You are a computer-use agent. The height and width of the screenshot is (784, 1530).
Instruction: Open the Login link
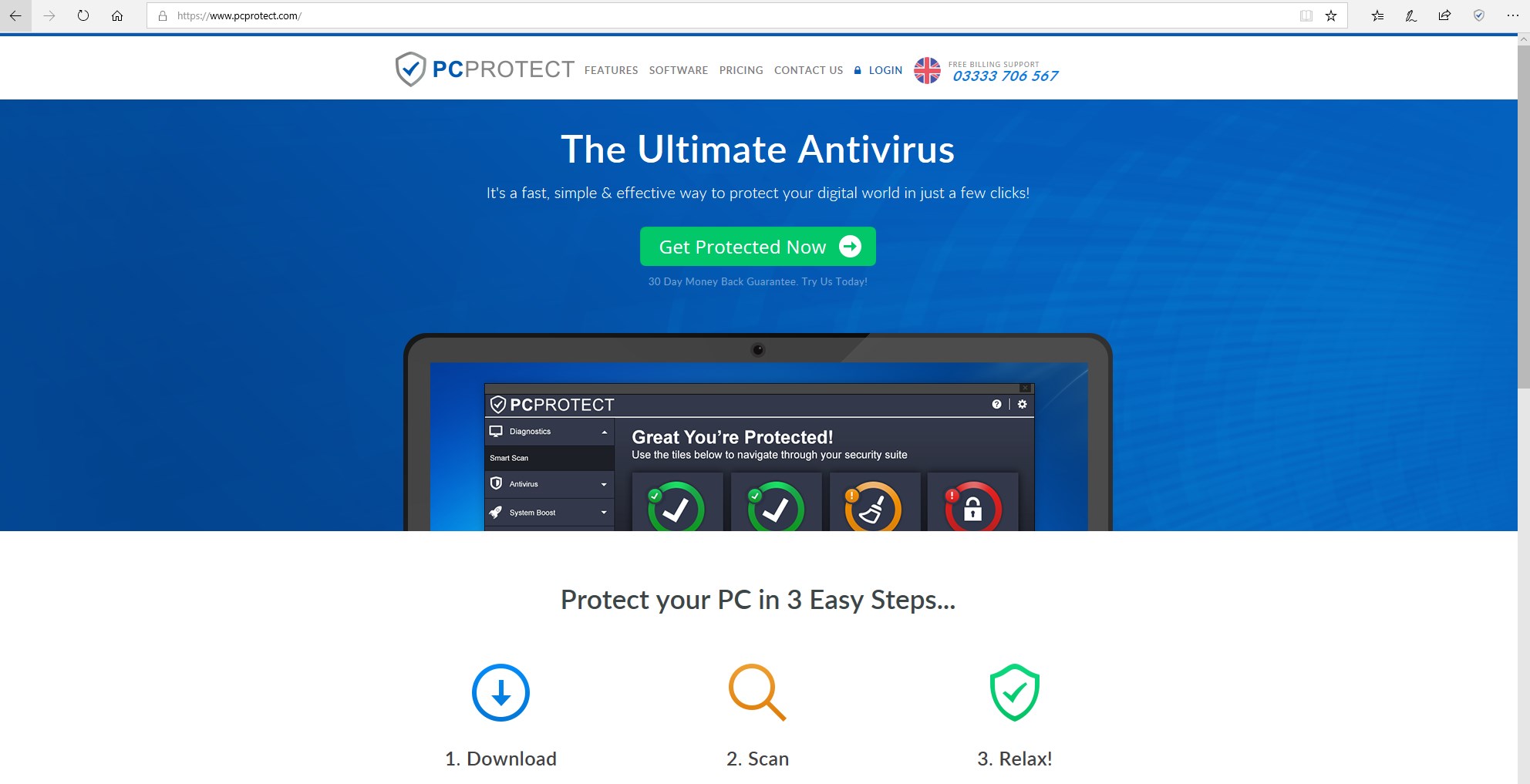coord(878,70)
